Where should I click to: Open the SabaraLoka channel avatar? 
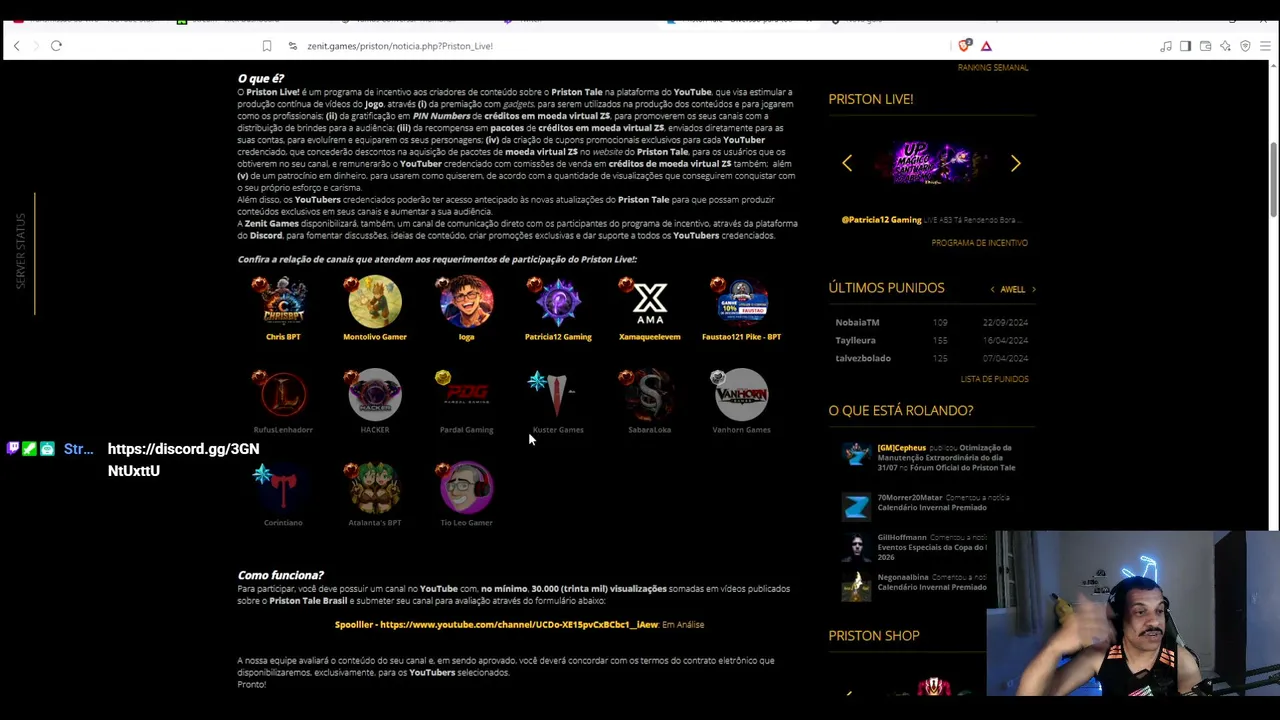click(650, 394)
